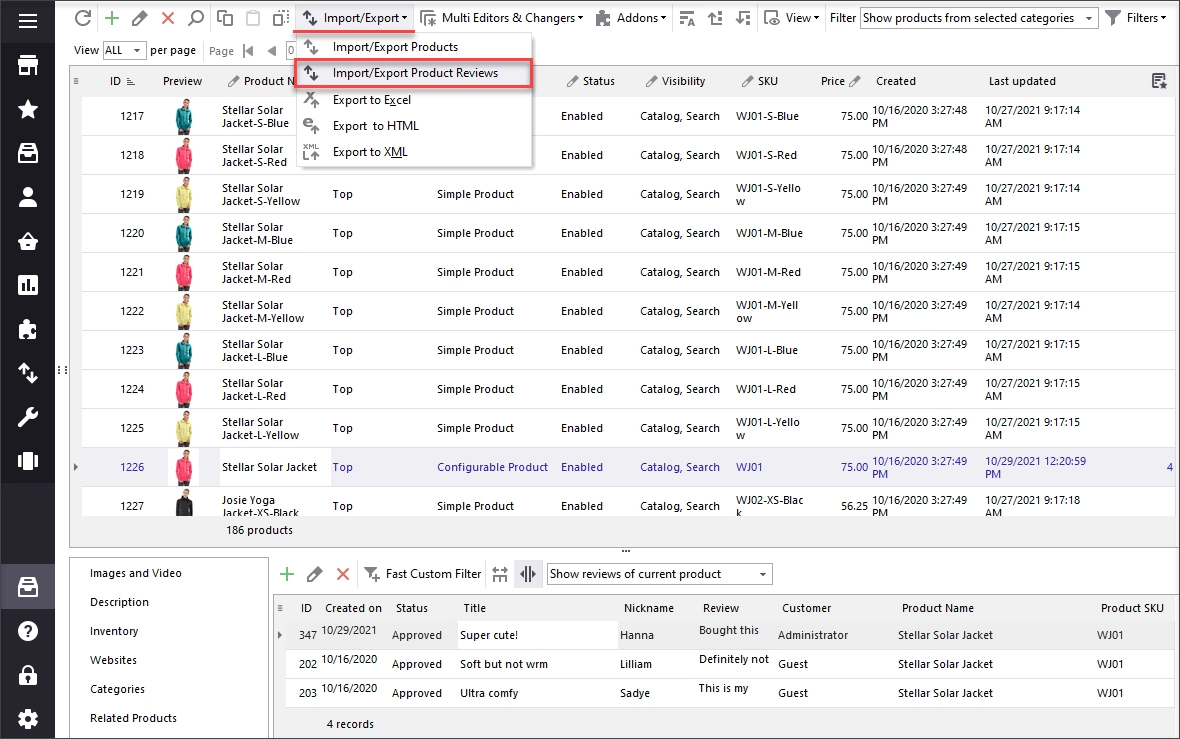Open the Websites section

[x=113, y=660]
